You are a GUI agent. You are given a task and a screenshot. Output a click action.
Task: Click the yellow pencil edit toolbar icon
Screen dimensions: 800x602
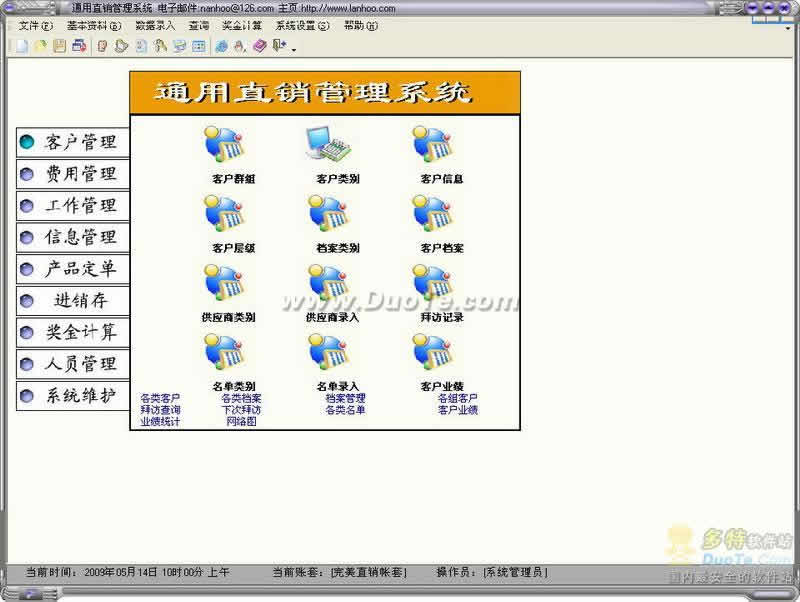40,46
